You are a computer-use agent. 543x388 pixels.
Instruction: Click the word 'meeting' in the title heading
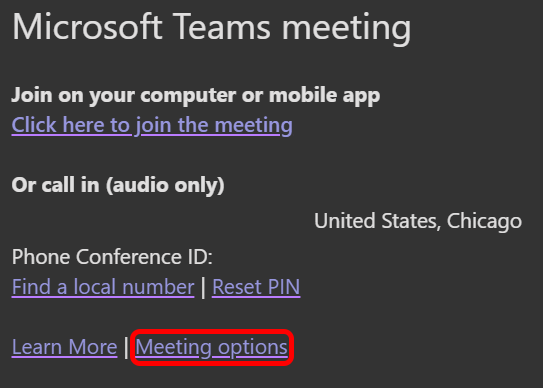pos(347,29)
